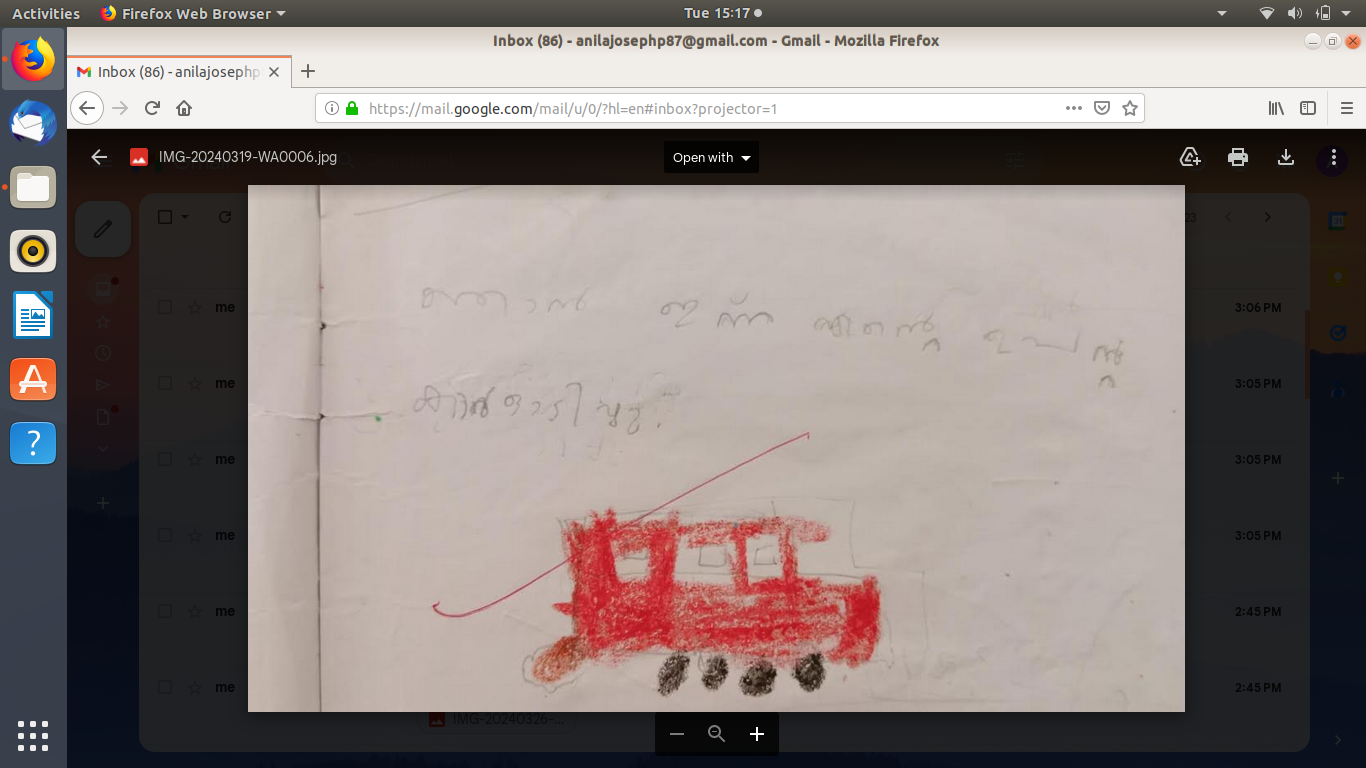Open the three-dot more options menu
The image size is (1366, 768).
pyautogui.click(x=1333, y=157)
